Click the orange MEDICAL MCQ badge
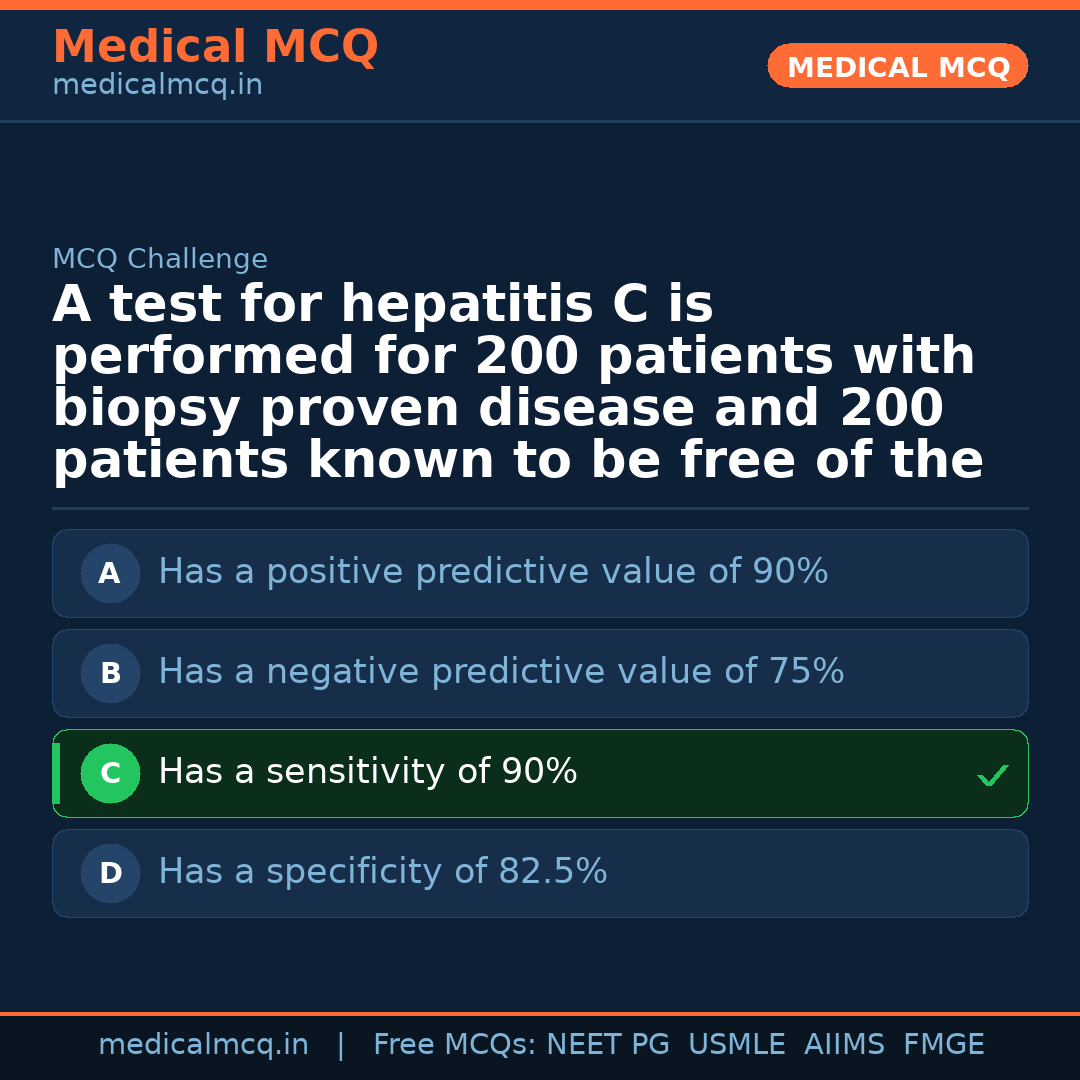 tap(898, 67)
